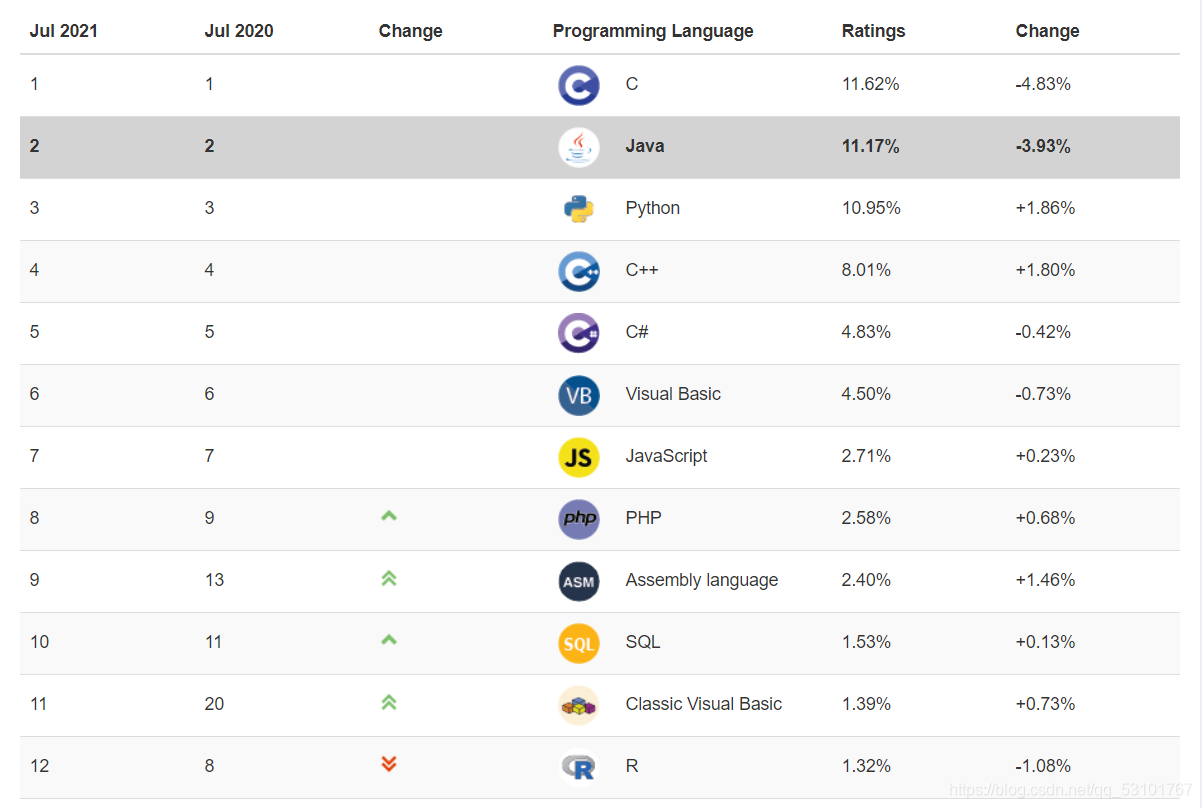This screenshot has width=1202, height=808.
Task: Click Jul 2020 rank 20 cell
Action: click(214, 704)
